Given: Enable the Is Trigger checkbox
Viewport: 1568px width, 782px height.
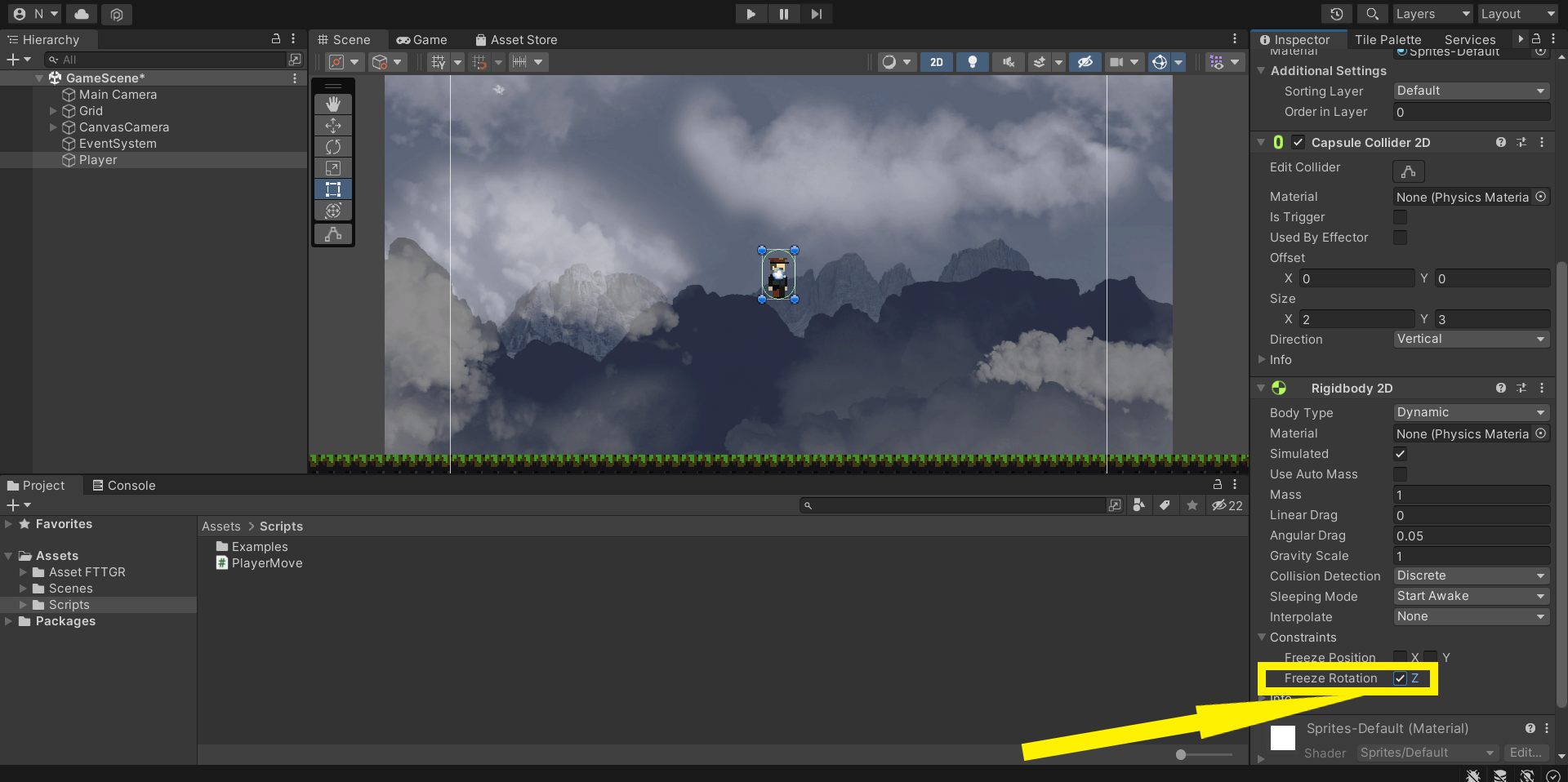Looking at the screenshot, I should (1400, 217).
